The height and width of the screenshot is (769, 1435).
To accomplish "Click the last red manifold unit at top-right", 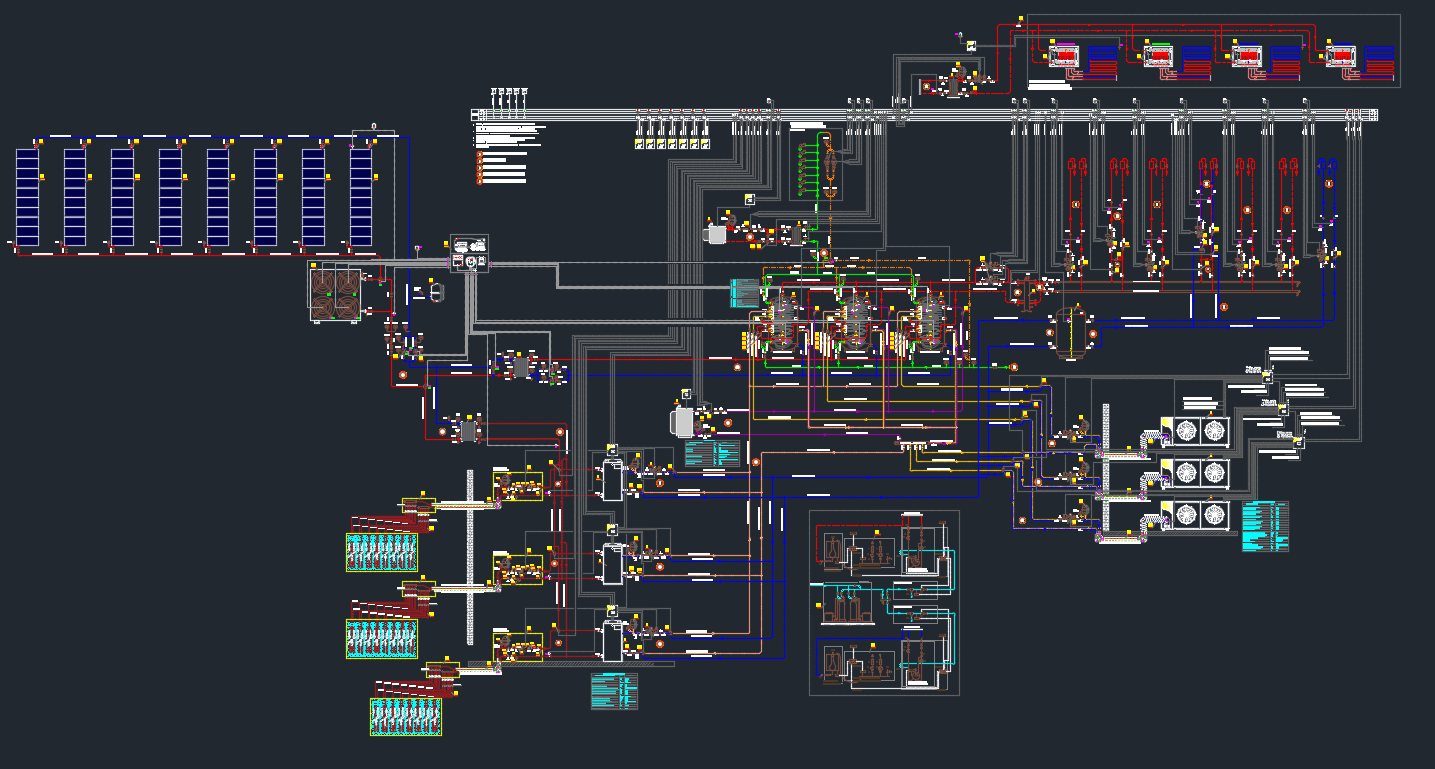I will coord(1341,55).
